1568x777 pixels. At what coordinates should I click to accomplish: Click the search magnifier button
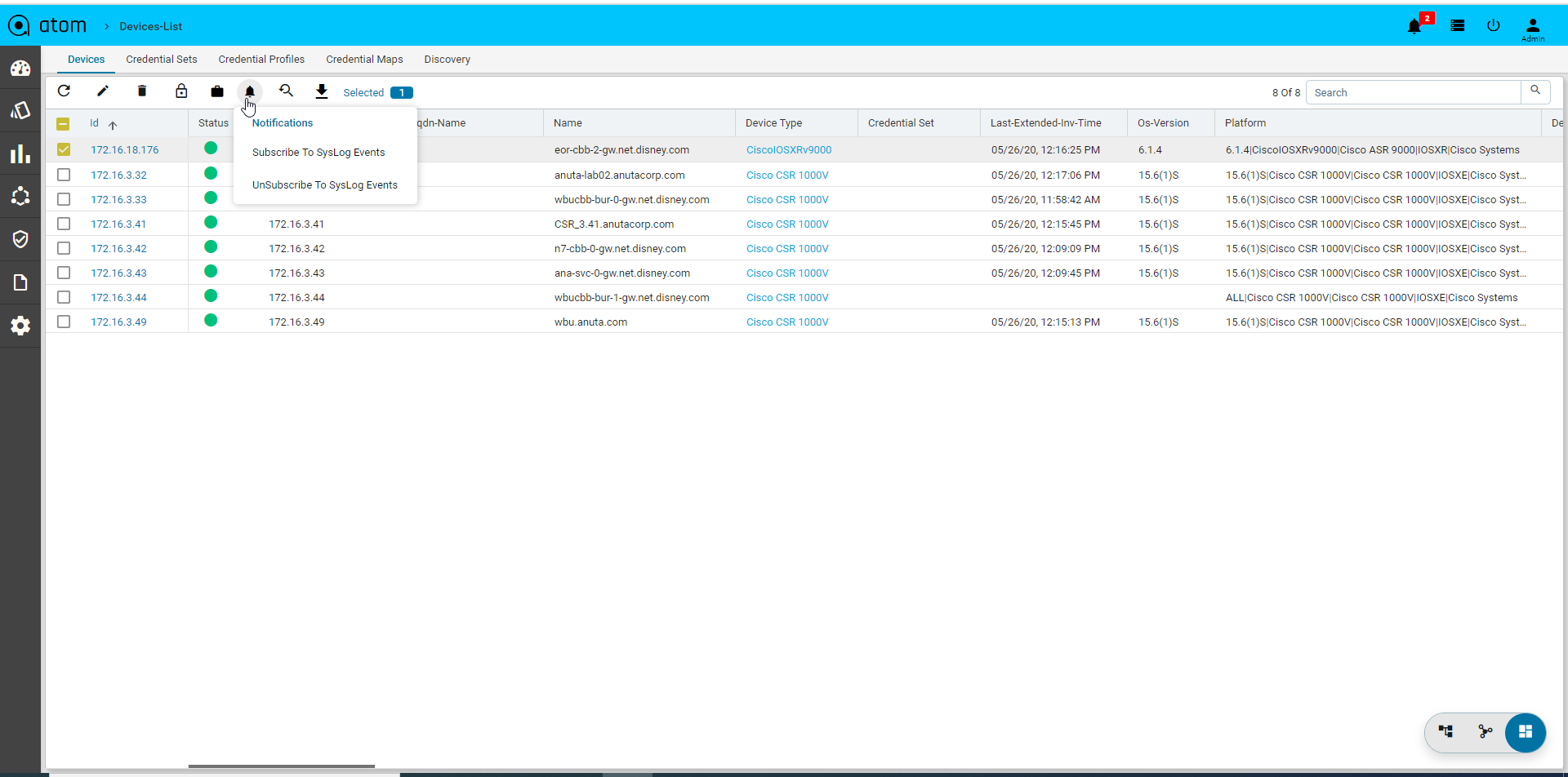(x=1535, y=91)
